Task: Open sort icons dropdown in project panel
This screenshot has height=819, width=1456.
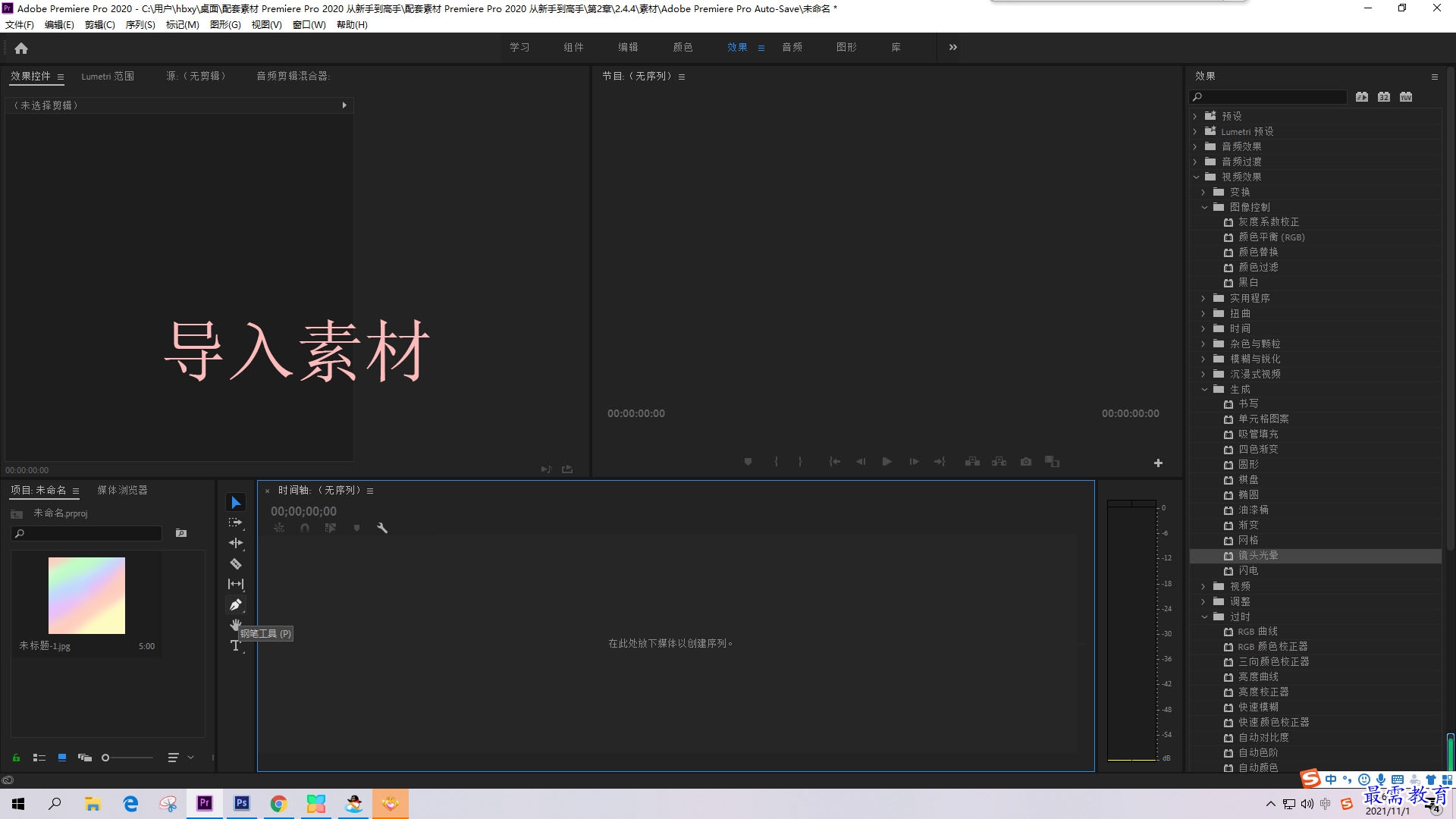Action: click(x=180, y=758)
